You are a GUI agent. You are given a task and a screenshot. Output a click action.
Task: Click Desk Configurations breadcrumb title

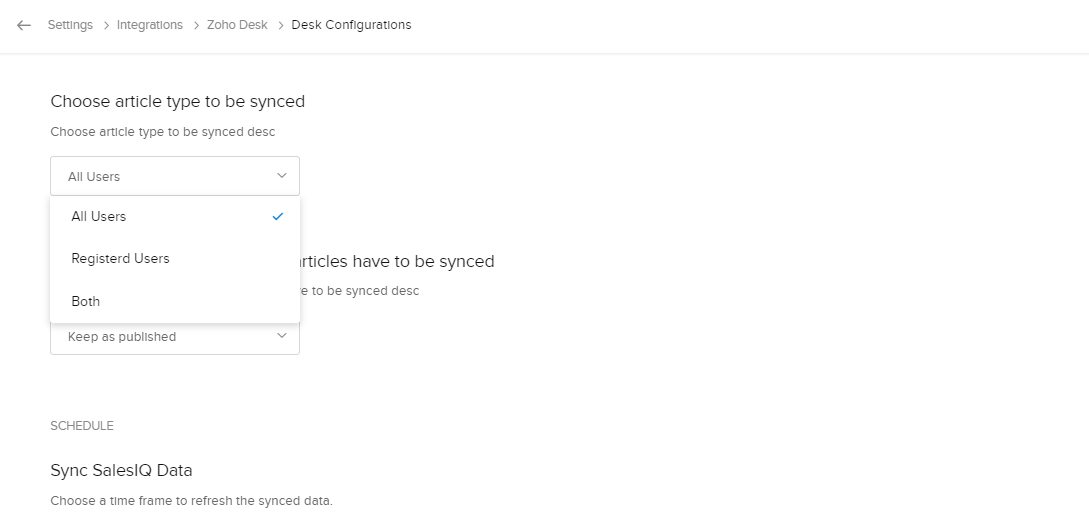(351, 25)
